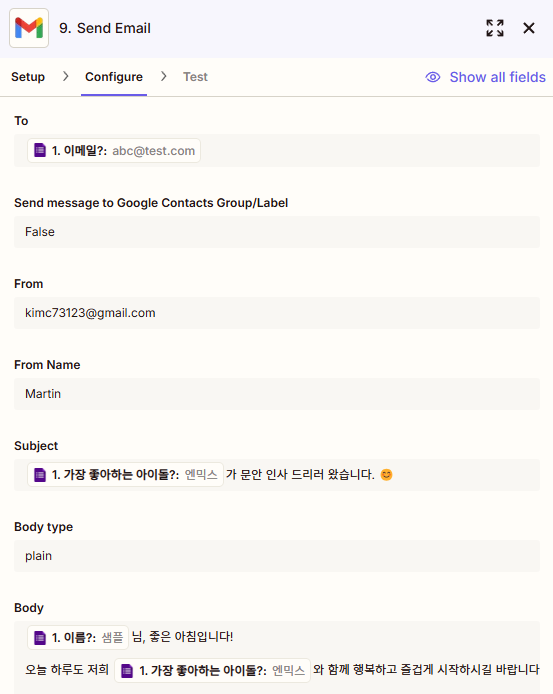Click the smiley emoji in Subject
Viewport: 553px width, 694px height.
387,475
